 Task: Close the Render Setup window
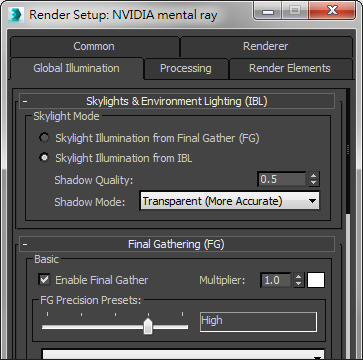(332, 10)
